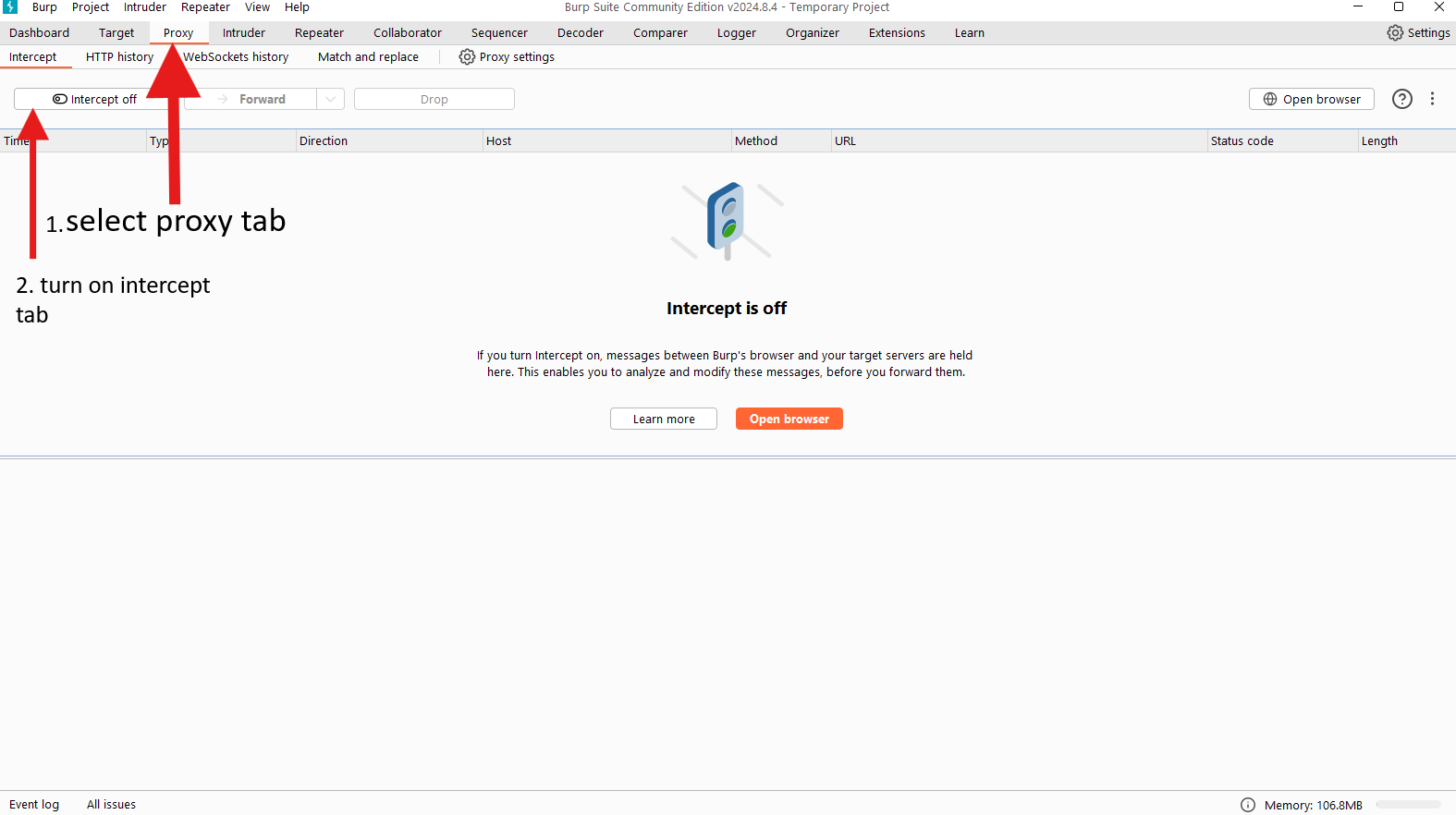Open the Burp menu
The height and width of the screenshot is (815, 1456).
pos(44,7)
